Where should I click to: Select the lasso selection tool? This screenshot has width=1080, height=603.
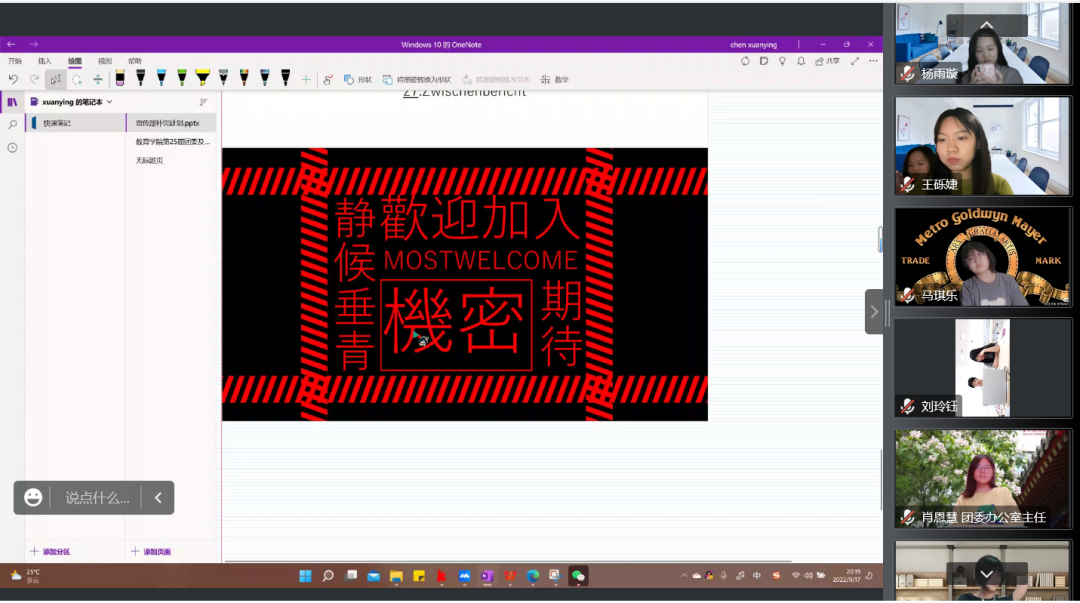76,79
